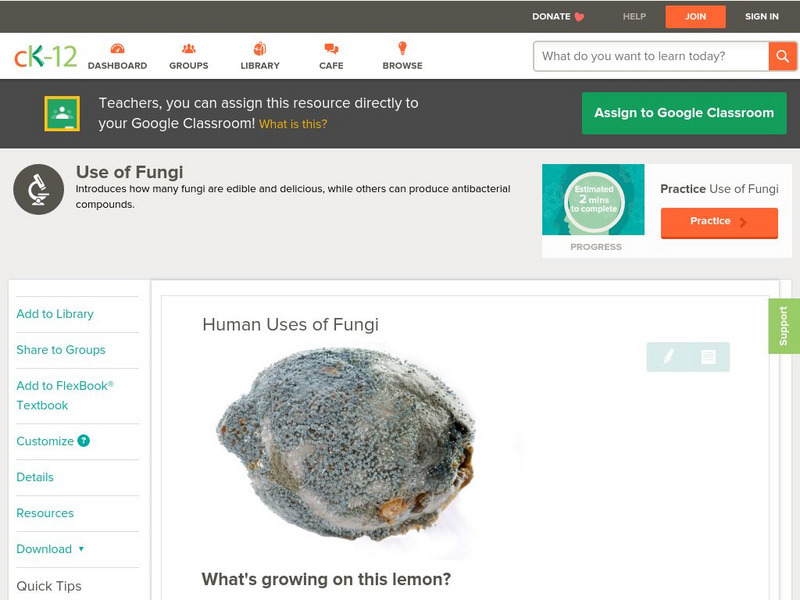Focus the 'What do you want to learn today?' search field
The width and height of the screenshot is (800, 600).
pyautogui.click(x=651, y=56)
